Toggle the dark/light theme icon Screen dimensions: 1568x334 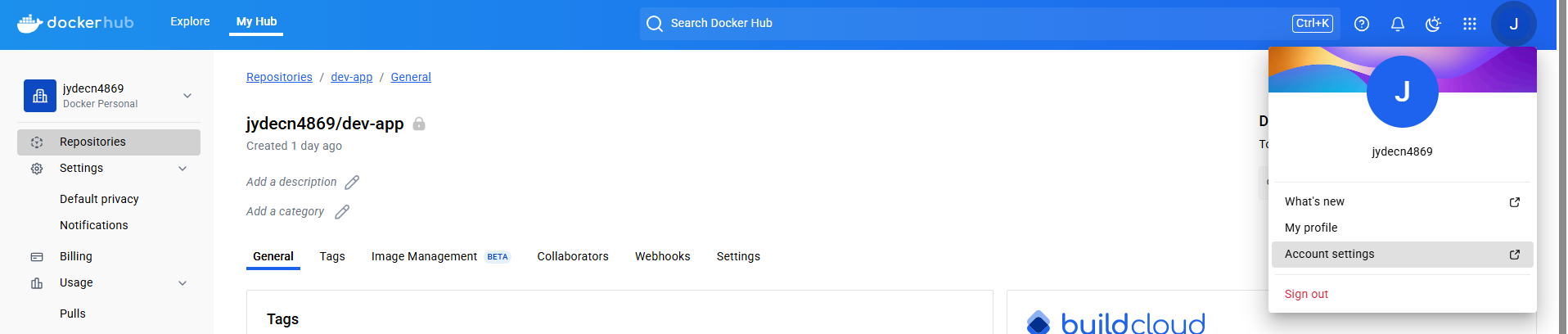click(1433, 24)
